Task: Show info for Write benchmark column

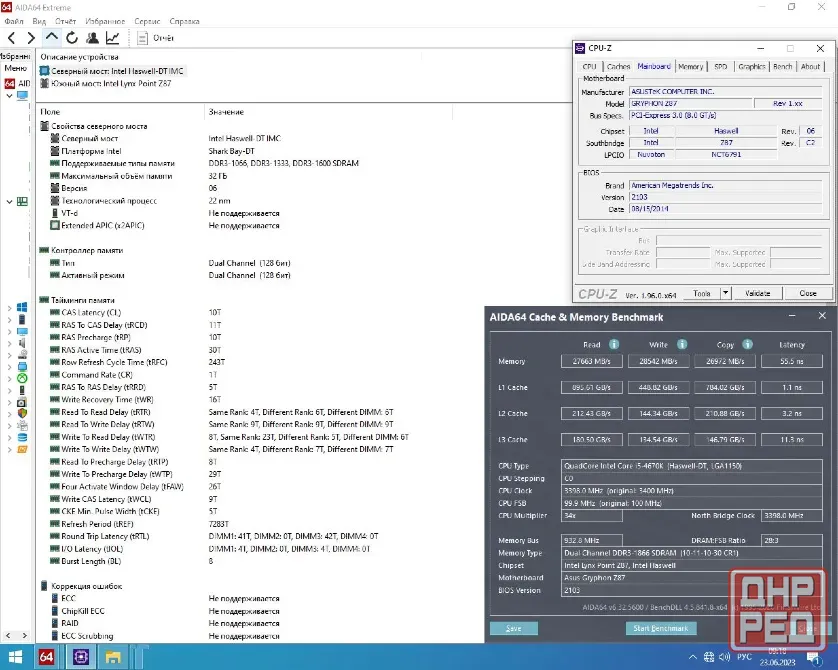Action: pyautogui.click(x=682, y=345)
